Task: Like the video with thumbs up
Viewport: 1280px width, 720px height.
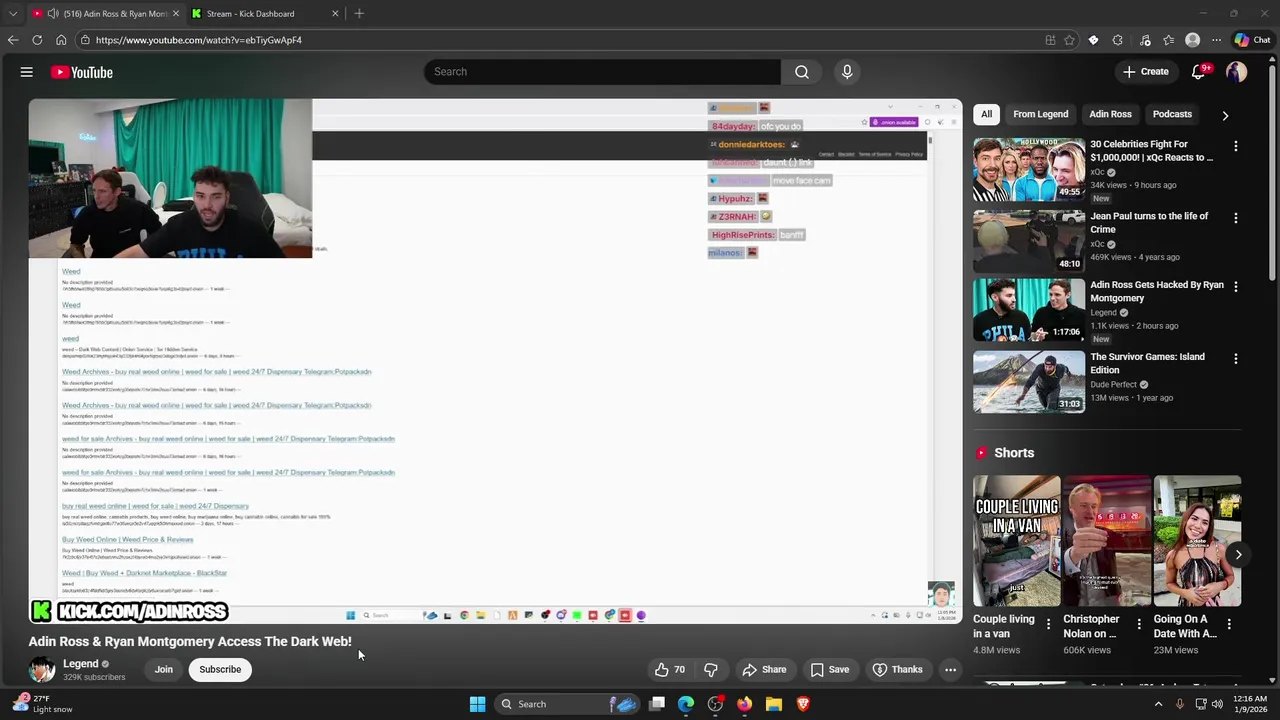Action: pyautogui.click(x=671, y=670)
